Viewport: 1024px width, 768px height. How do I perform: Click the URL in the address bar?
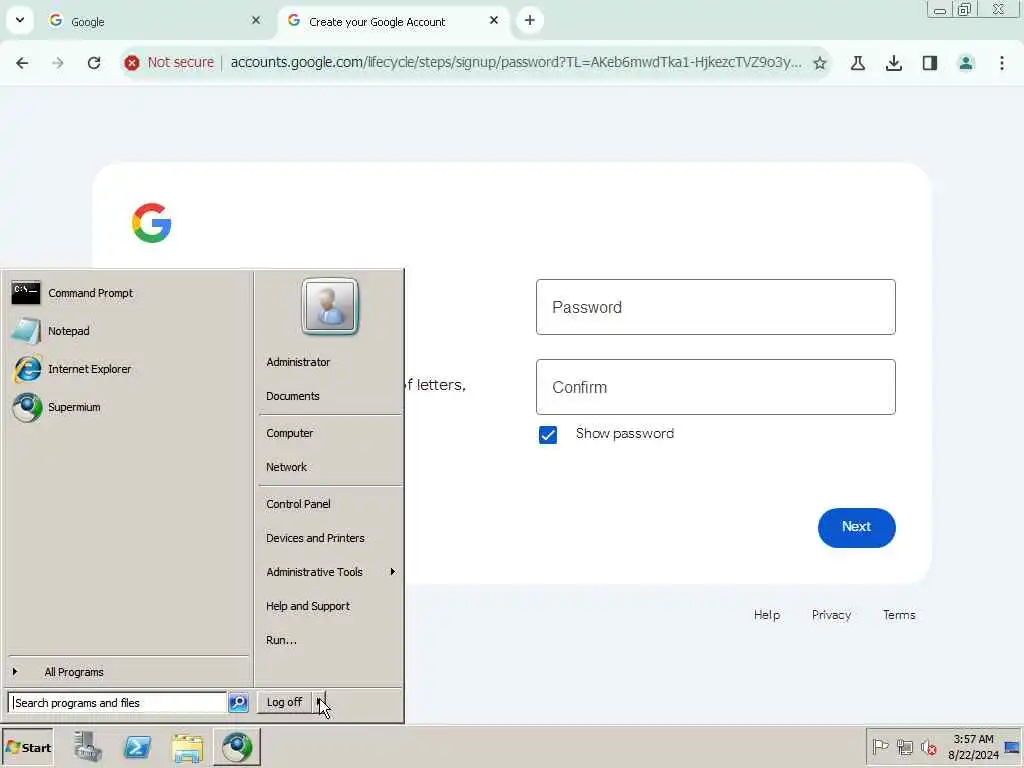515,63
